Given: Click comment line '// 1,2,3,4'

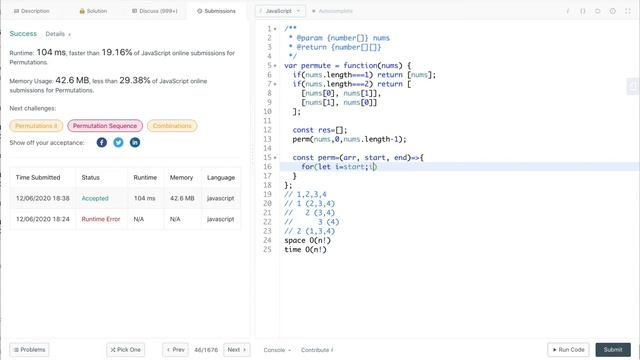Looking at the screenshot, I should point(305,194).
